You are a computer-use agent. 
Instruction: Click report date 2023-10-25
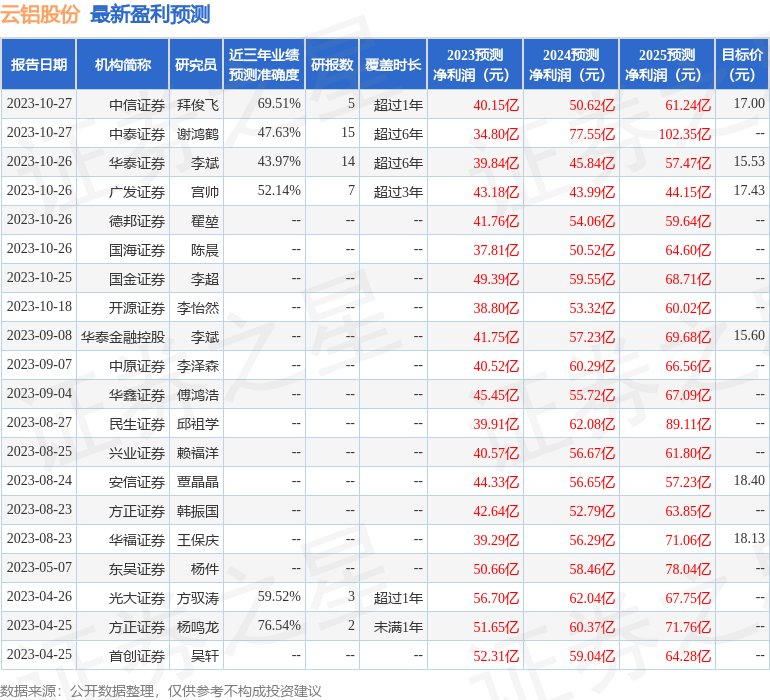[39, 278]
